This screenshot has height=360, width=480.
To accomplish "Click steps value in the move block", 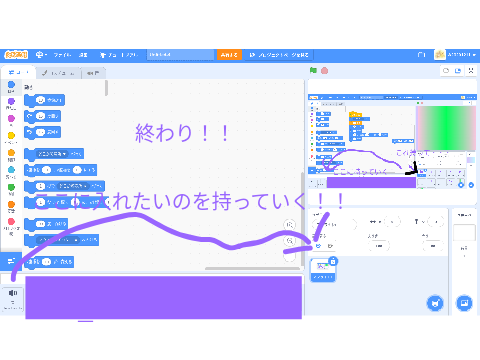I will point(40,100).
